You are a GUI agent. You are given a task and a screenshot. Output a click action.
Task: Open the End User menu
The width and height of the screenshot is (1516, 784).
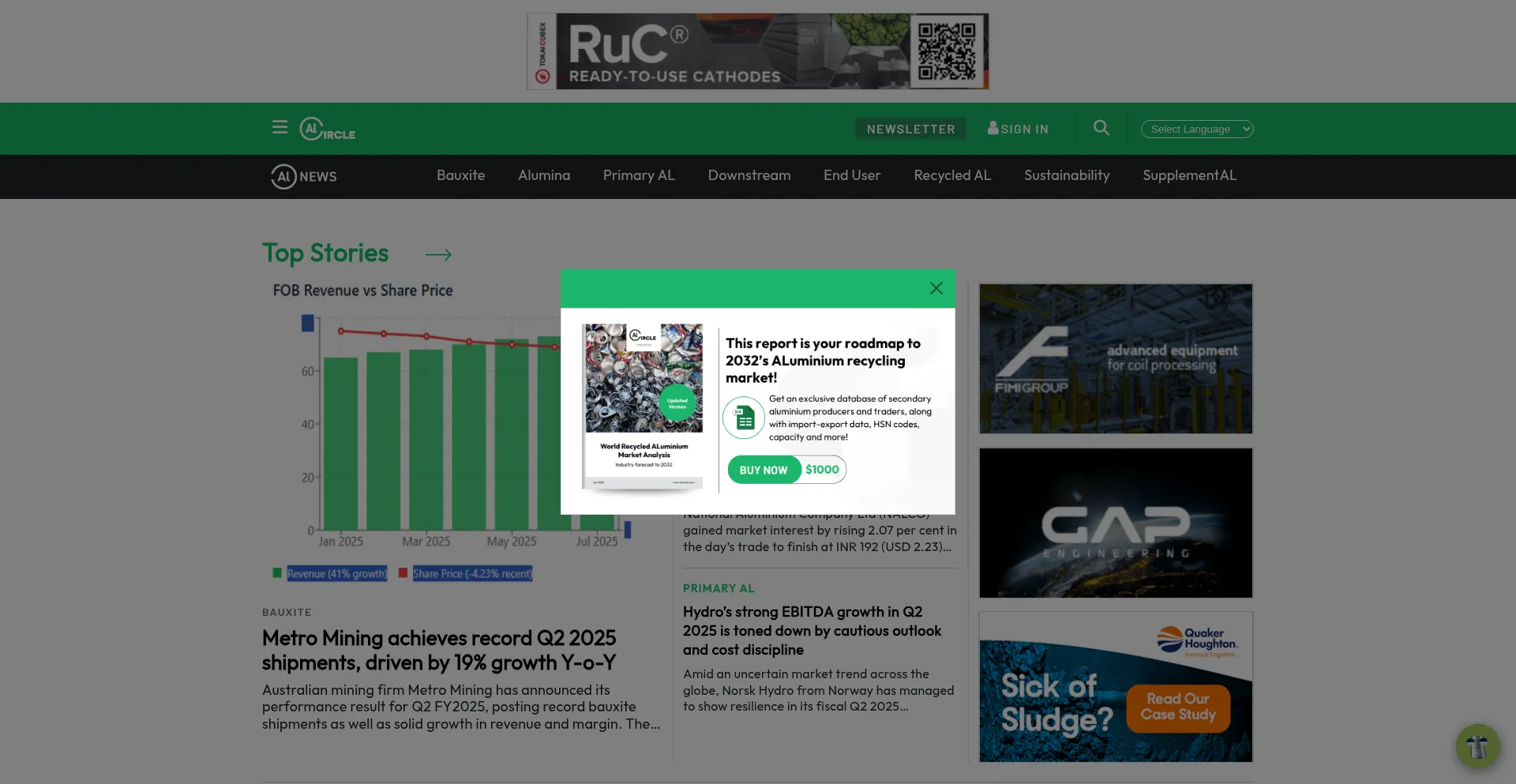tap(852, 175)
